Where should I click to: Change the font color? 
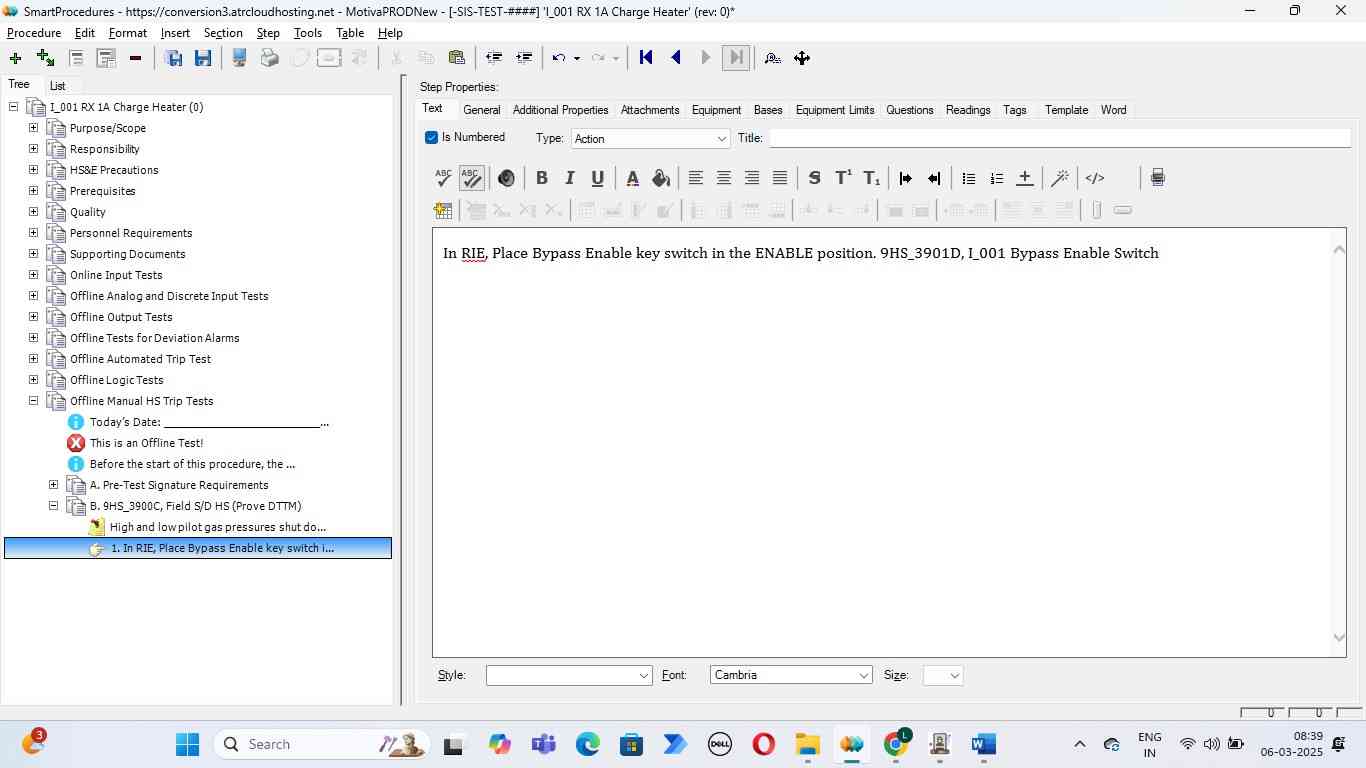633,178
